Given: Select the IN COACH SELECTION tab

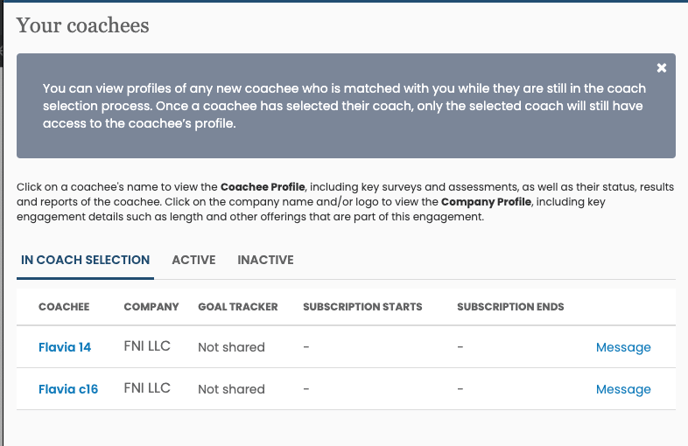Looking at the screenshot, I should coord(85,260).
